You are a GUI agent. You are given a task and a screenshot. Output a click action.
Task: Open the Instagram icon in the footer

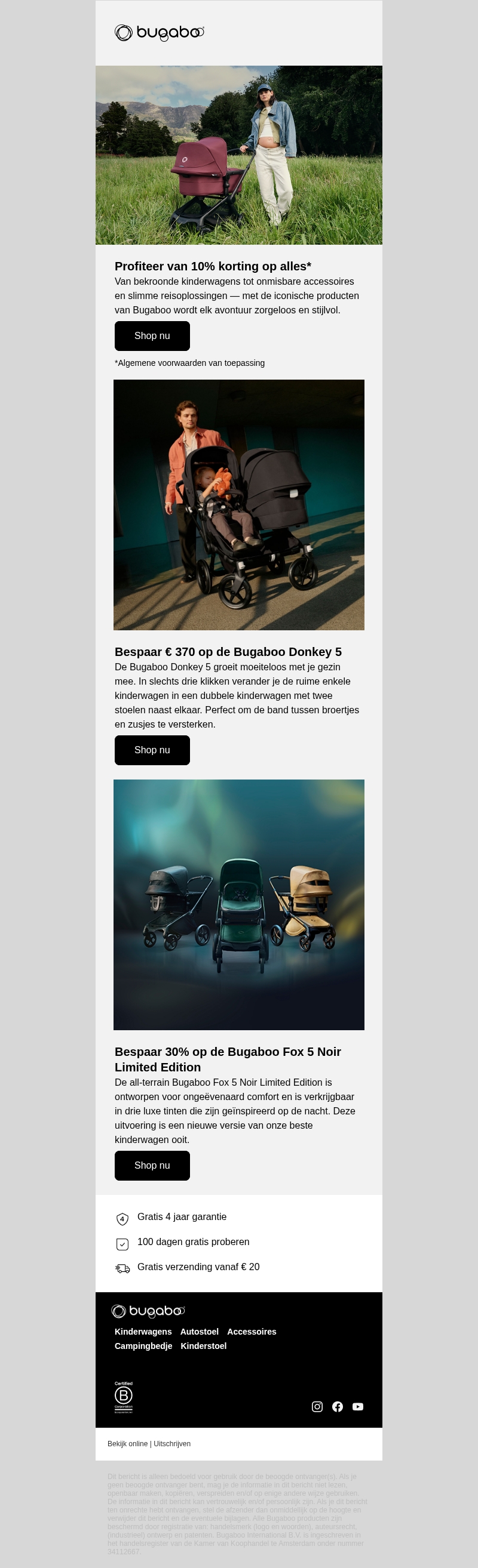click(317, 1406)
